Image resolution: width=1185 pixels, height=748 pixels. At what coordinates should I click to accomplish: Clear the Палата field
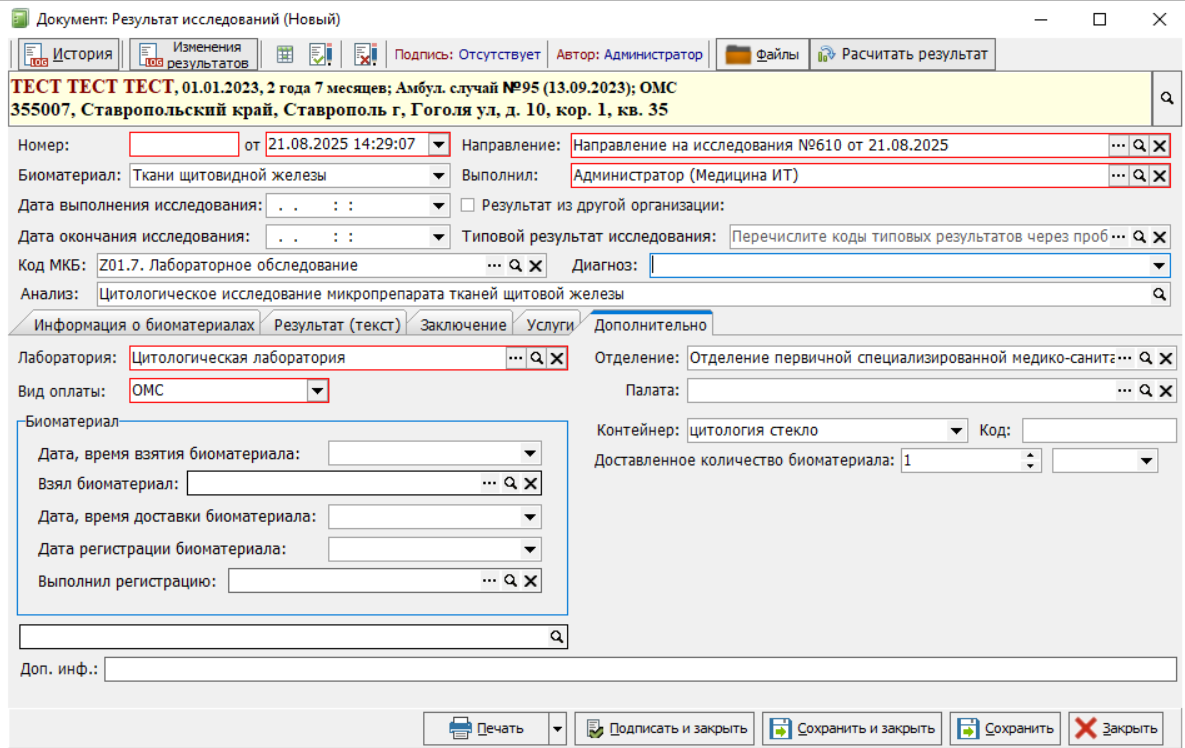pyautogui.click(x=1166, y=391)
